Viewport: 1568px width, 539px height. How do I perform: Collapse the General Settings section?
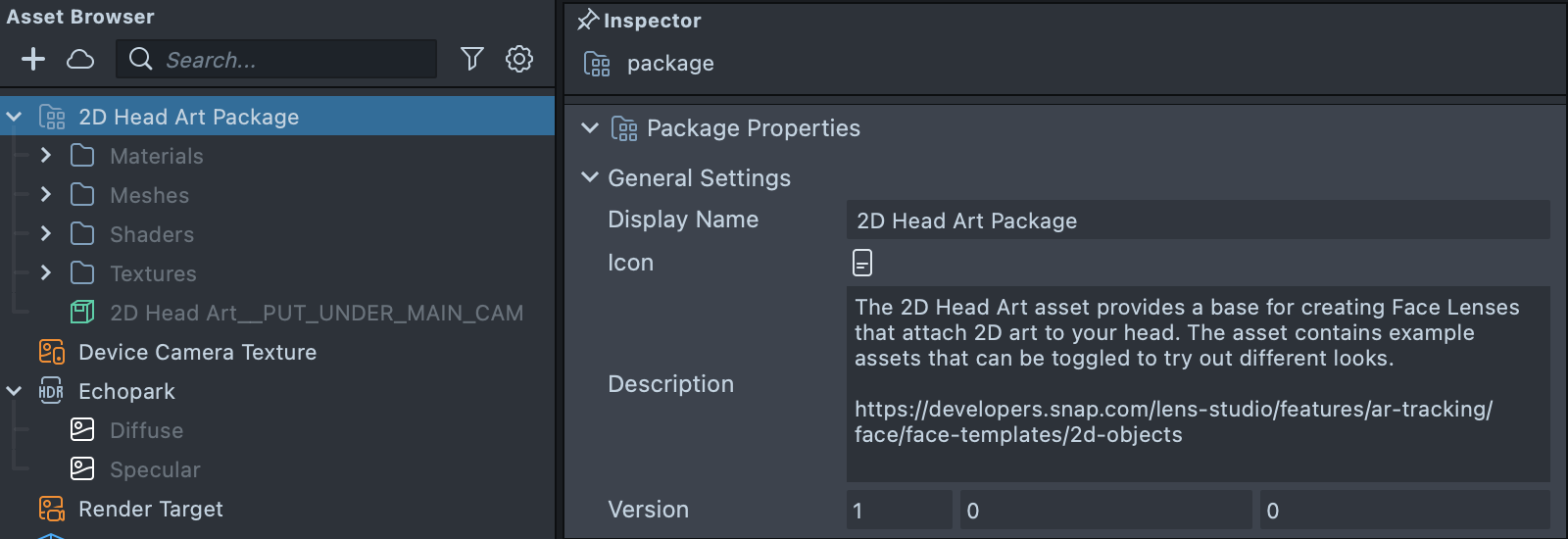pyautogui.click(x=590, y=177)
